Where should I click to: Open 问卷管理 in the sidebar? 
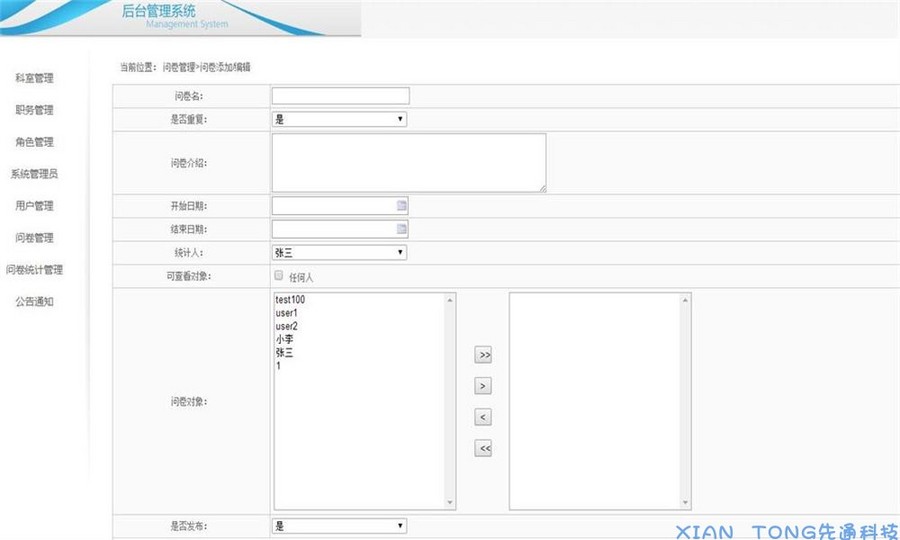[34, 238]
